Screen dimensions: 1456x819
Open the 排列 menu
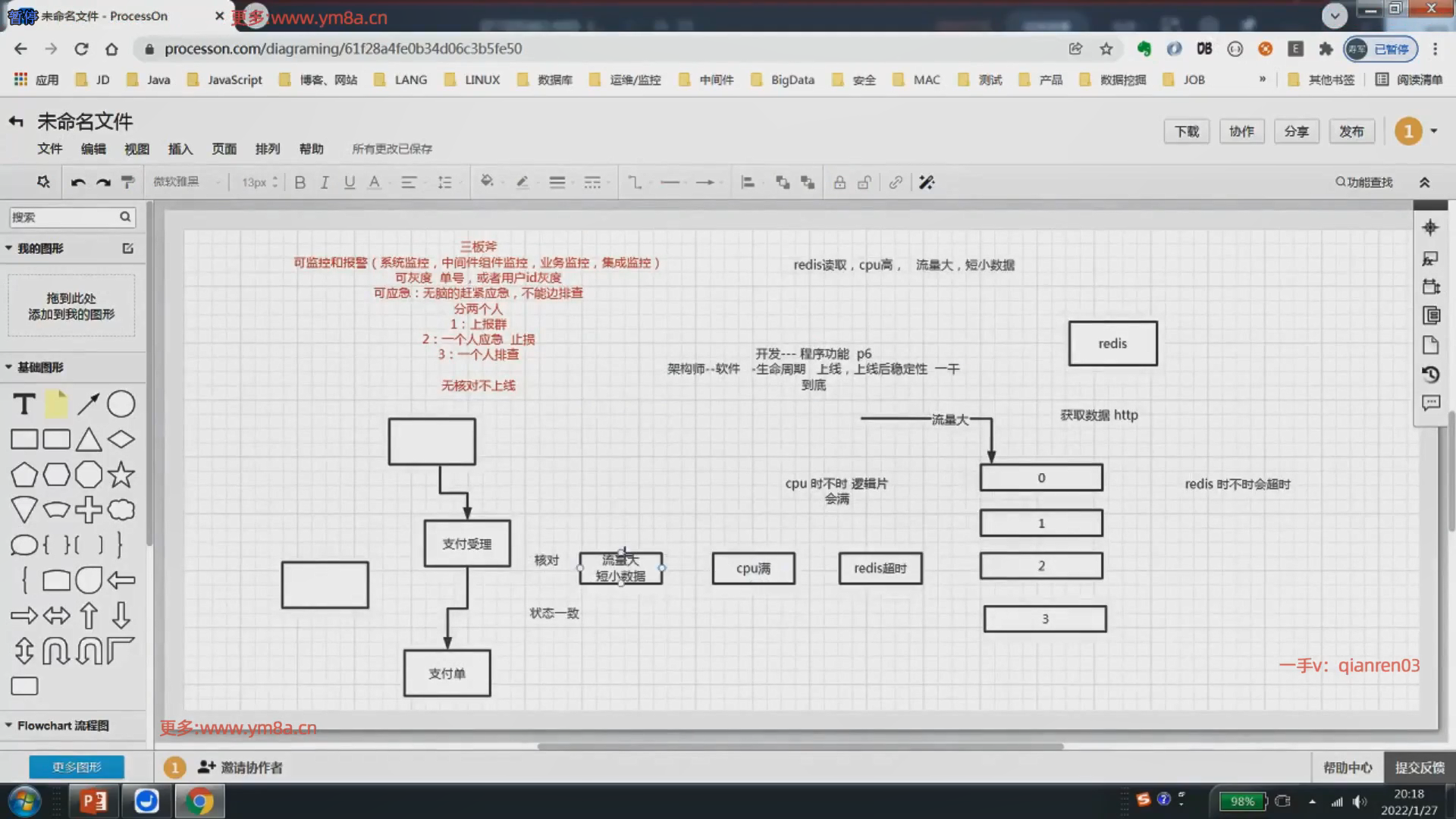tap(268, 149)
